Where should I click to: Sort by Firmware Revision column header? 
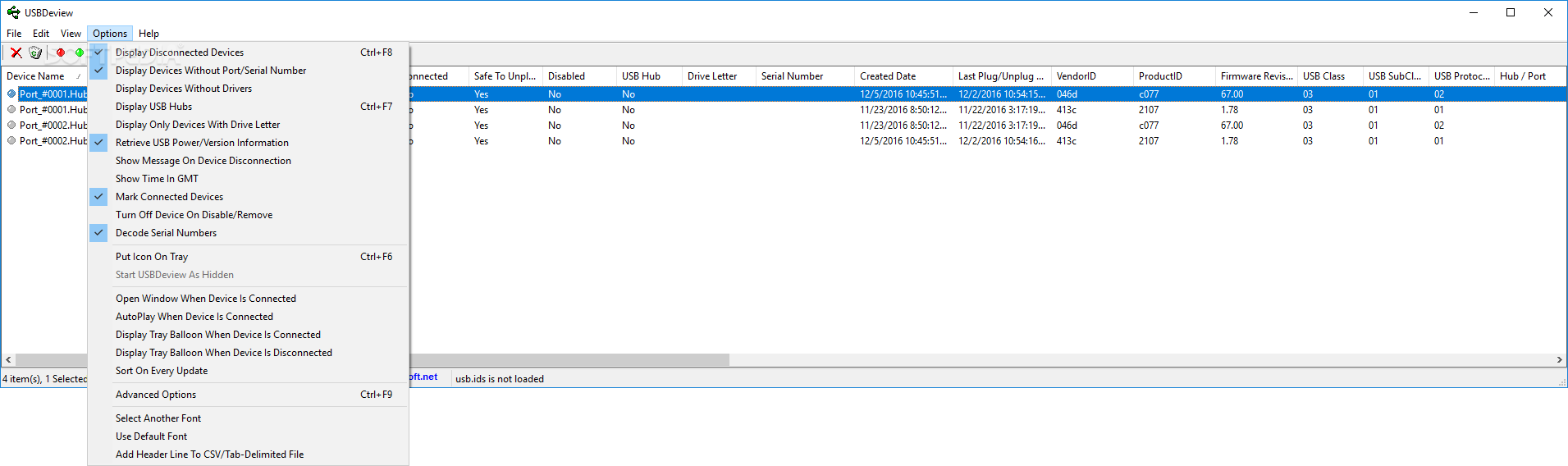[1256, 76]
